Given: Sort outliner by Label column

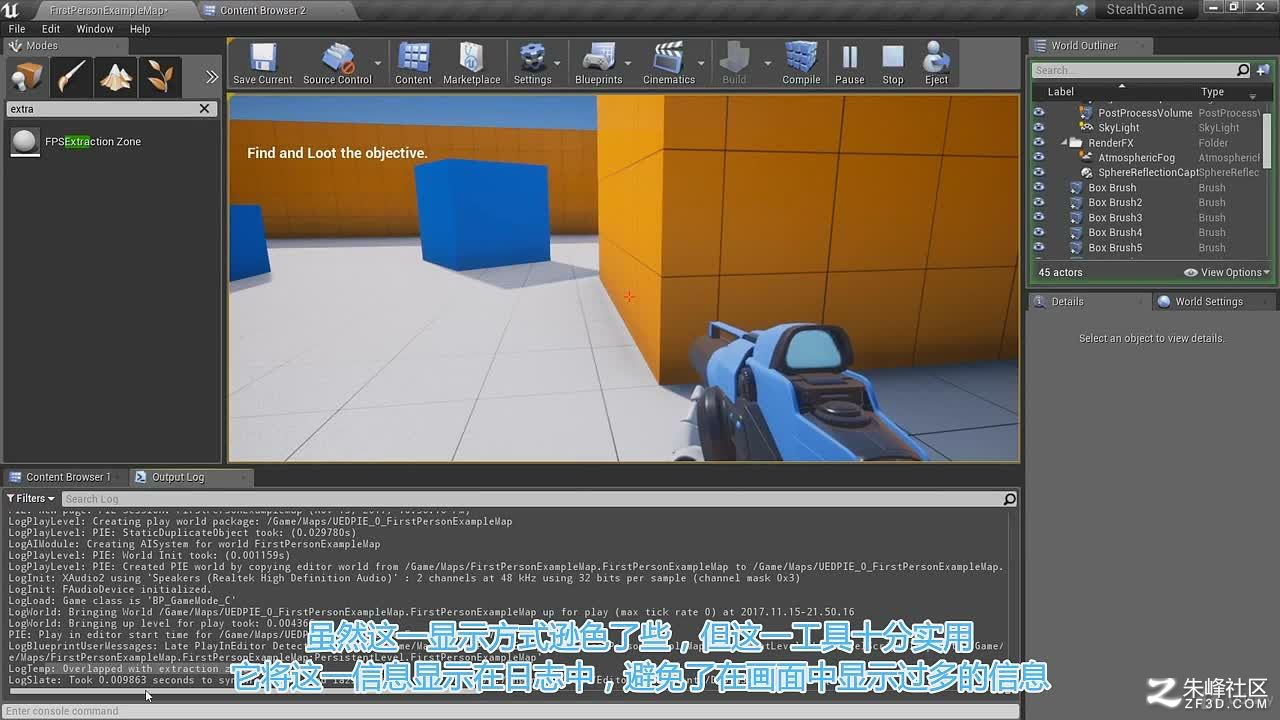Looking at the screenshot, I should [1060, 91].
